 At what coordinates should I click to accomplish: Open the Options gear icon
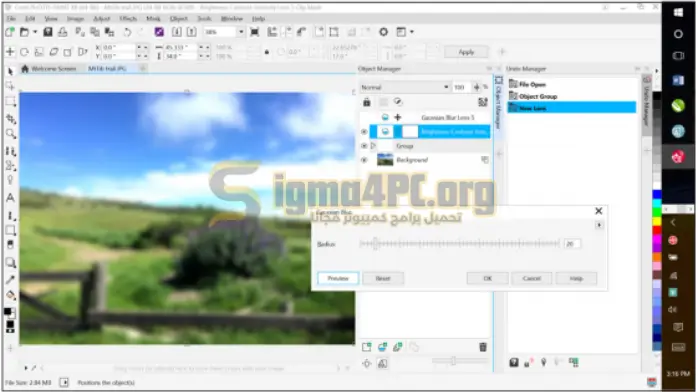pyautogui.click(x=383, y=32)
